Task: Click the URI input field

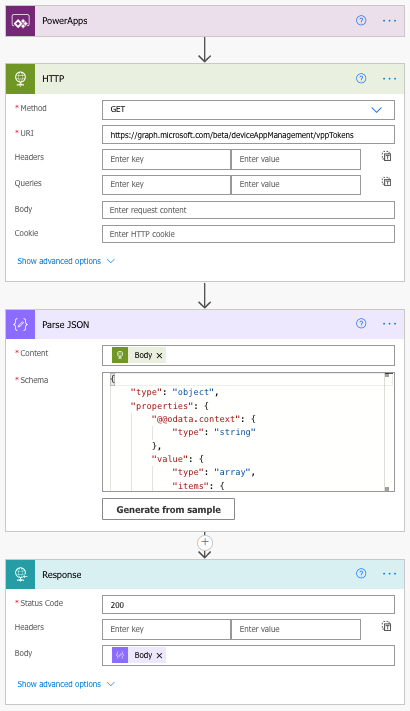Action: [248, 135]
